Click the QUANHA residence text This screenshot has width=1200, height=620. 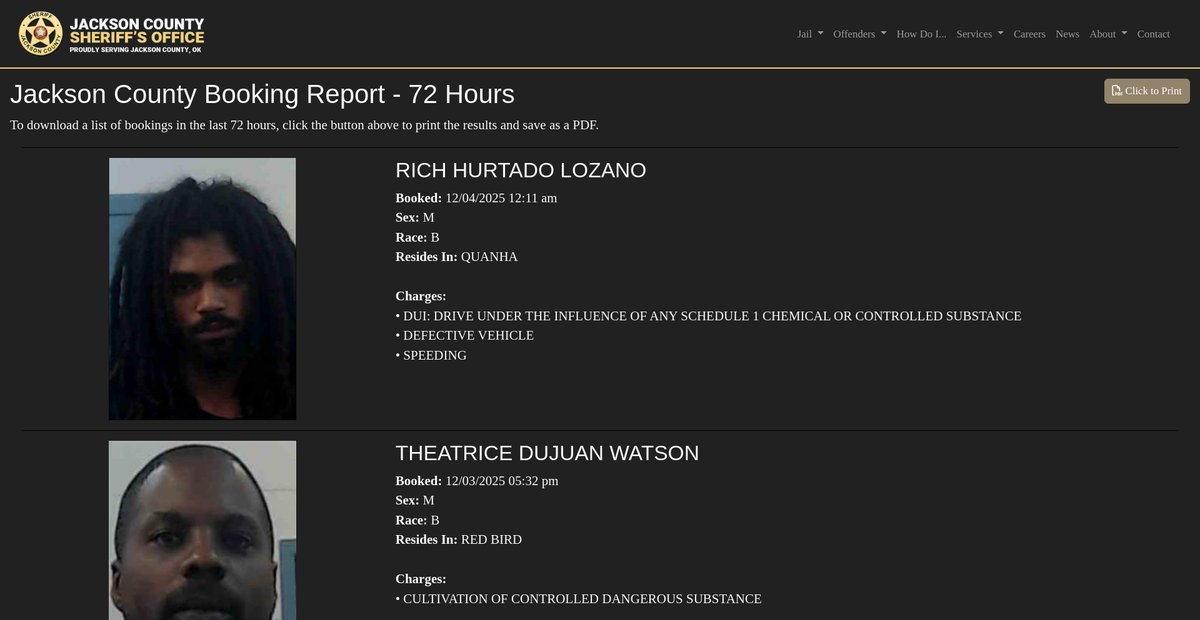pyautogui.click(x=489, y=257)
